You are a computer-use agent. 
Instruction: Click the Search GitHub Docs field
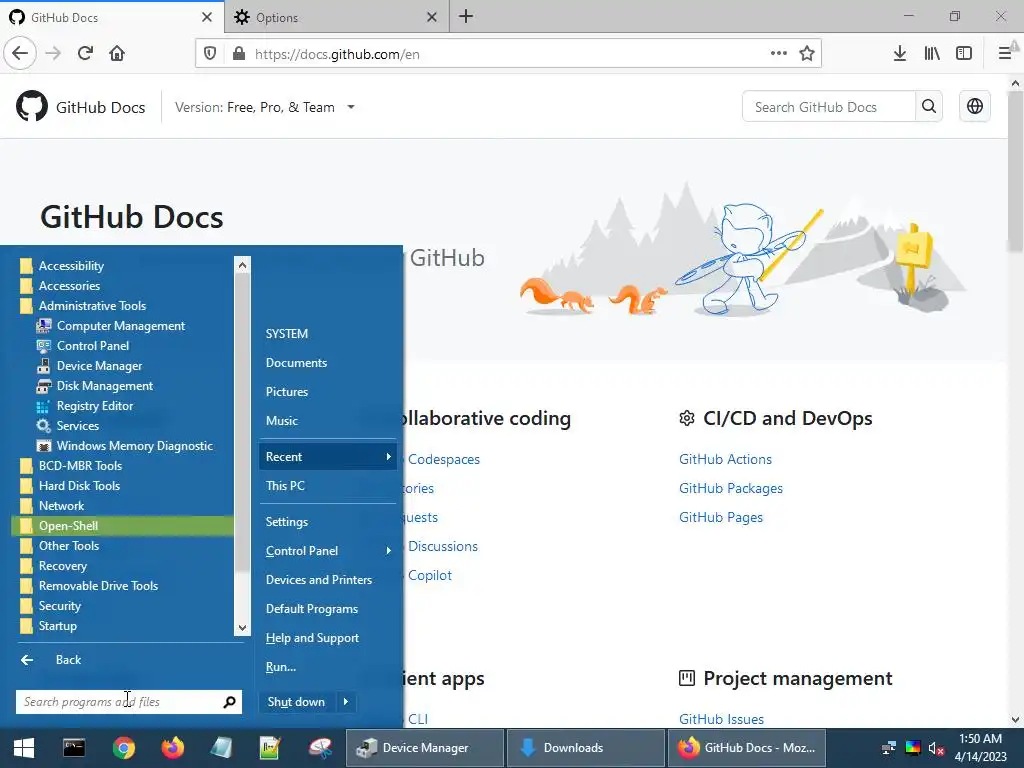[828, 106]
